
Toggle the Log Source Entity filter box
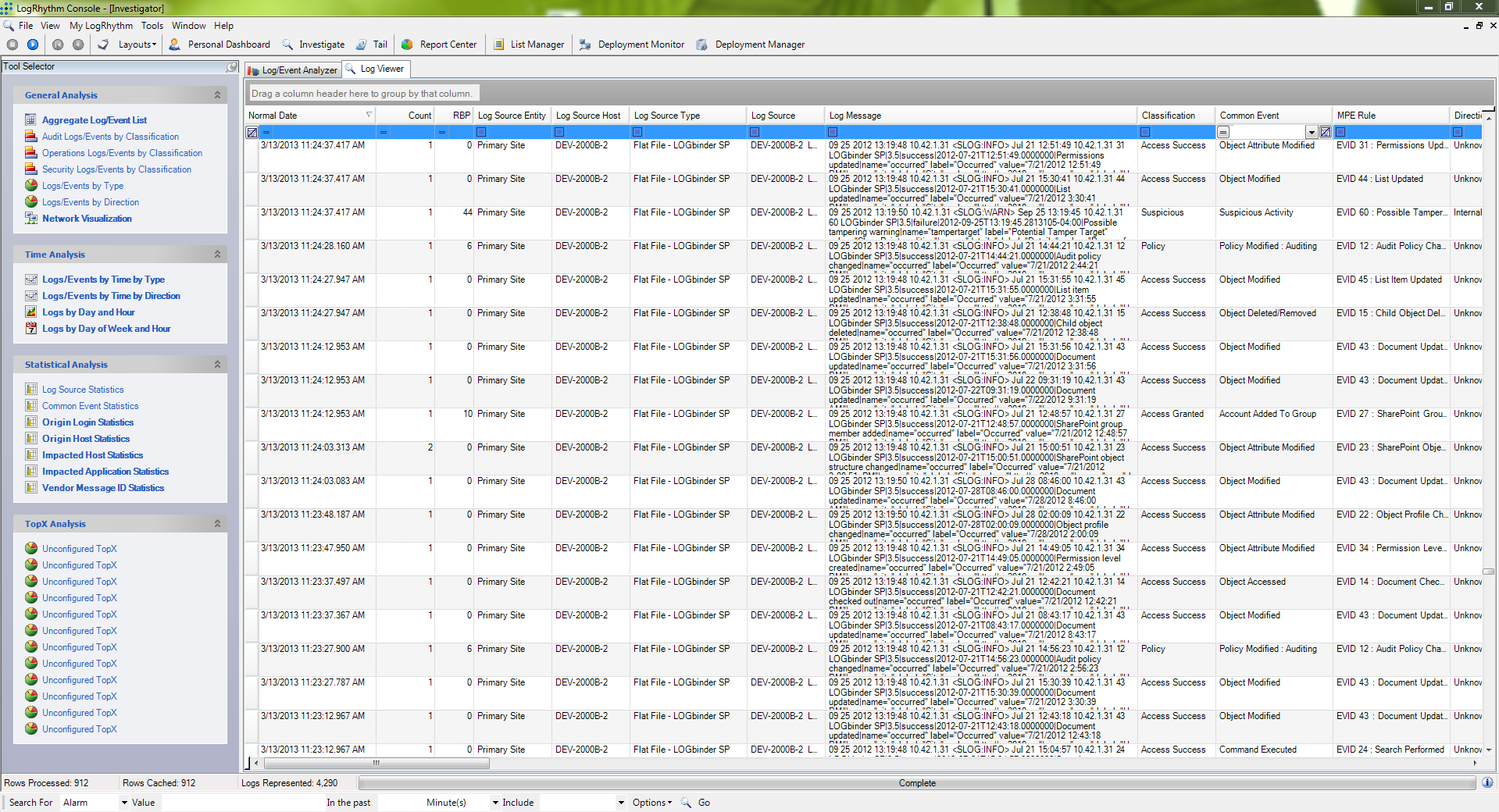(481, 132)
